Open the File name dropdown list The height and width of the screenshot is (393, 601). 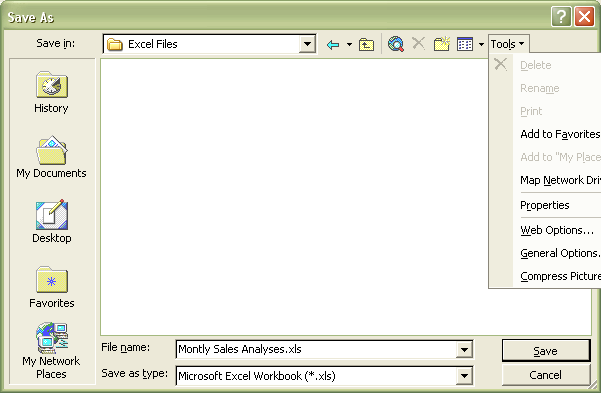tap(464, 349)
